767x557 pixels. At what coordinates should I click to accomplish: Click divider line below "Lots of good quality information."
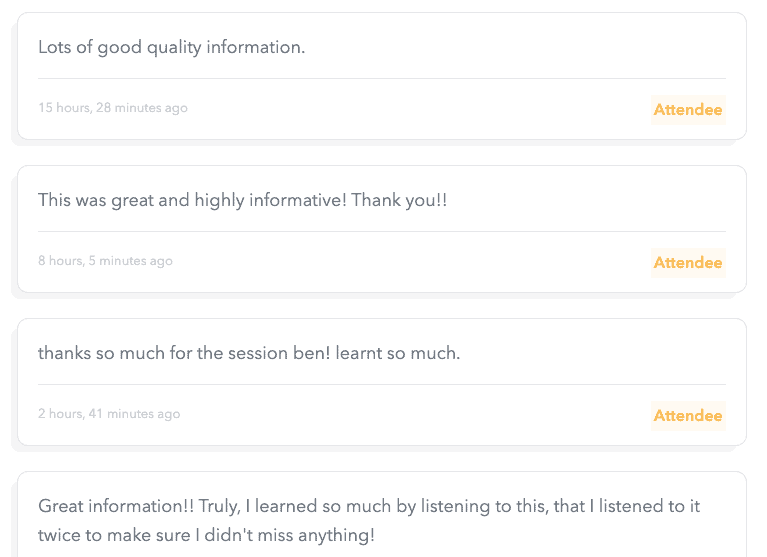pos(382,78)
